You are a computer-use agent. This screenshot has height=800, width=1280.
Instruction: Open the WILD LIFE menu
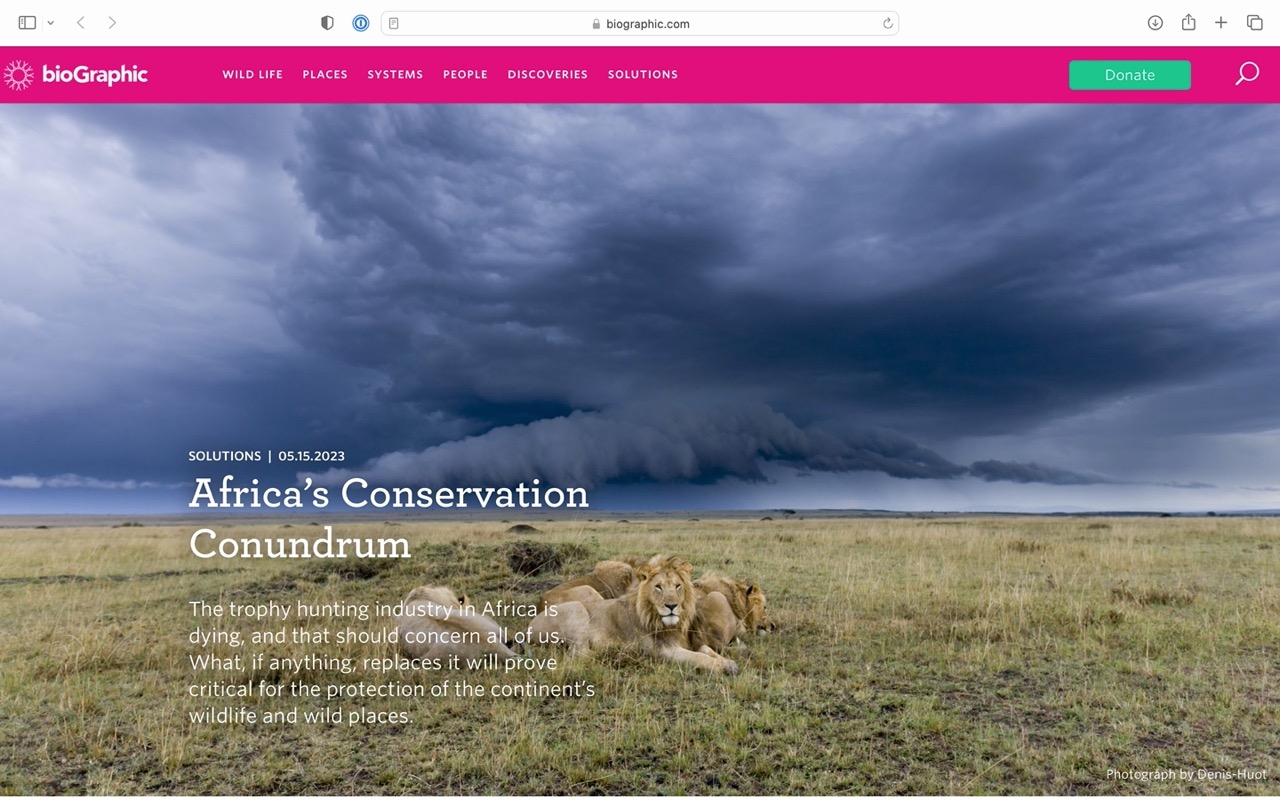pyautogui.click(x=252, y=75)
